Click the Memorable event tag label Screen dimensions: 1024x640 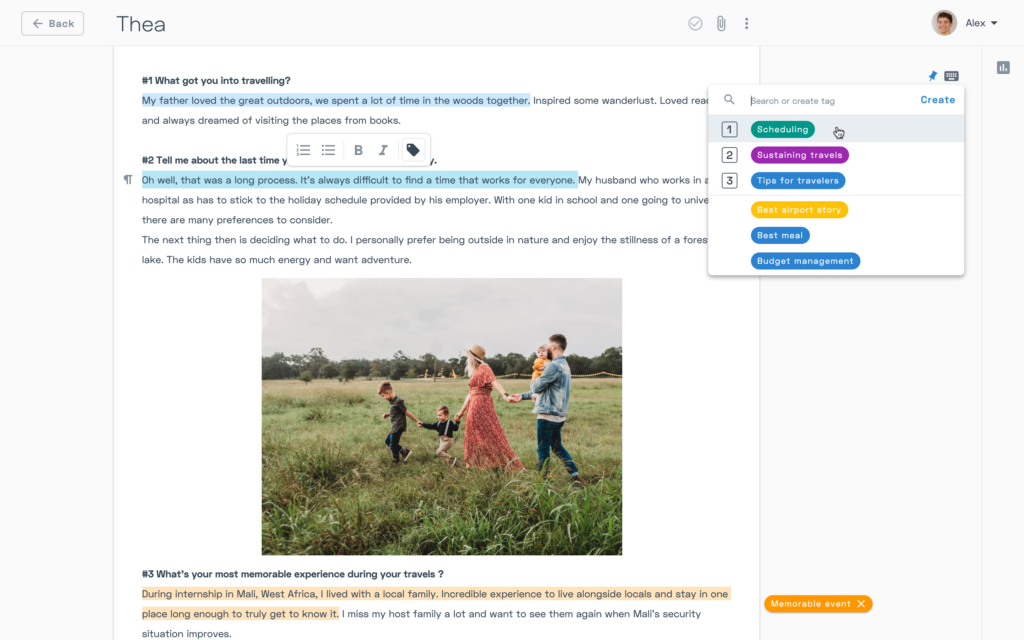(x=810, y=603)
